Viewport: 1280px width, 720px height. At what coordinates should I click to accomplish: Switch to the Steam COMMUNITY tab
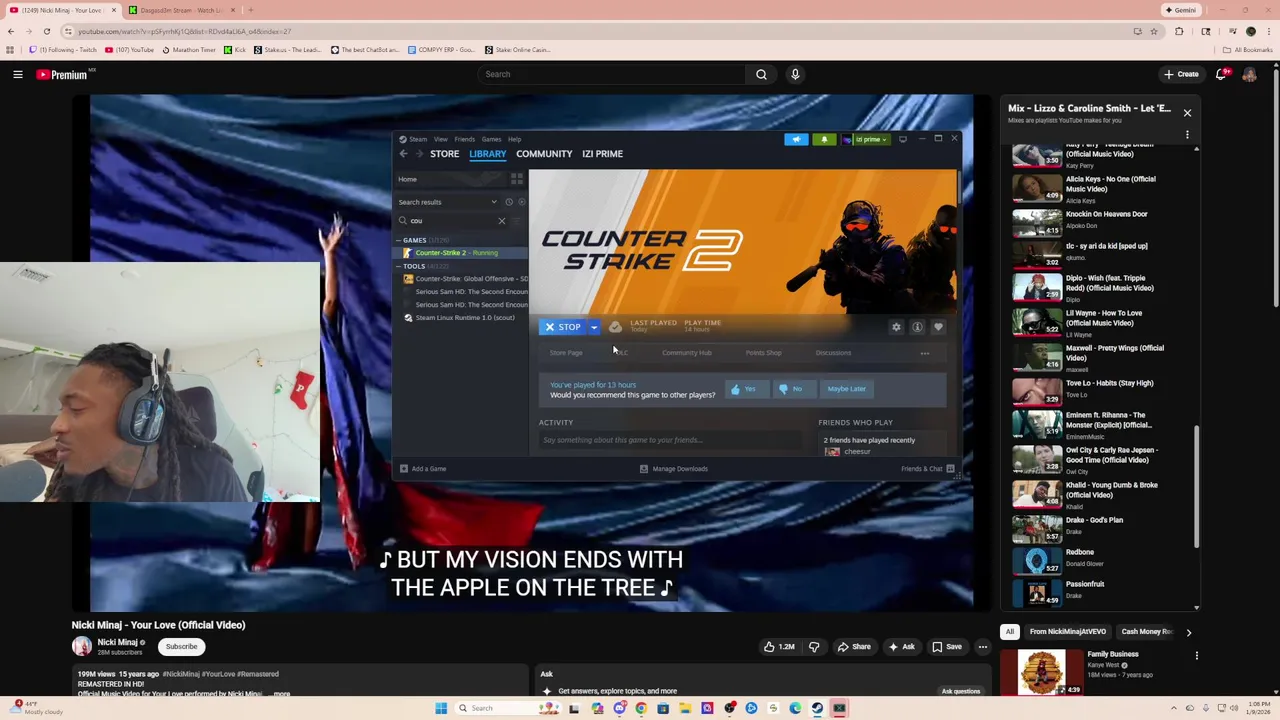pyautogui.click(x=544, y=154)
